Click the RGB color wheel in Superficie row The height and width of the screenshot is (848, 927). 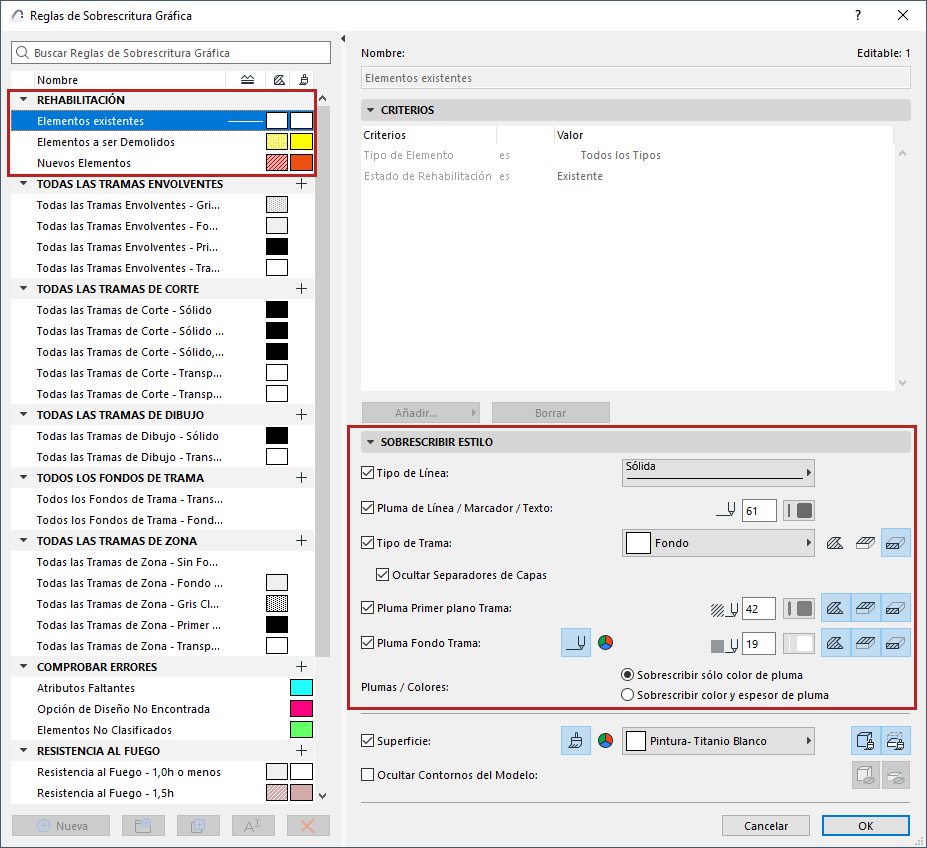point(605,741)
